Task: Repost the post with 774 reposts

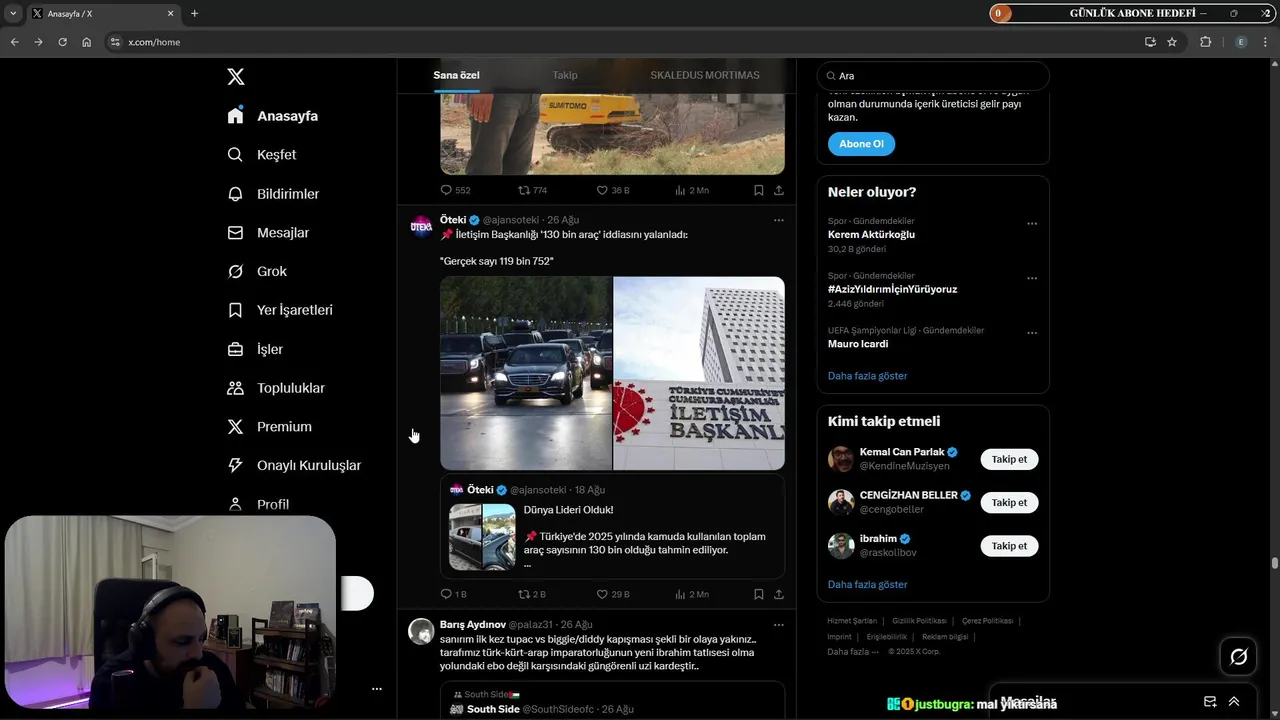Action: point(532,190)
